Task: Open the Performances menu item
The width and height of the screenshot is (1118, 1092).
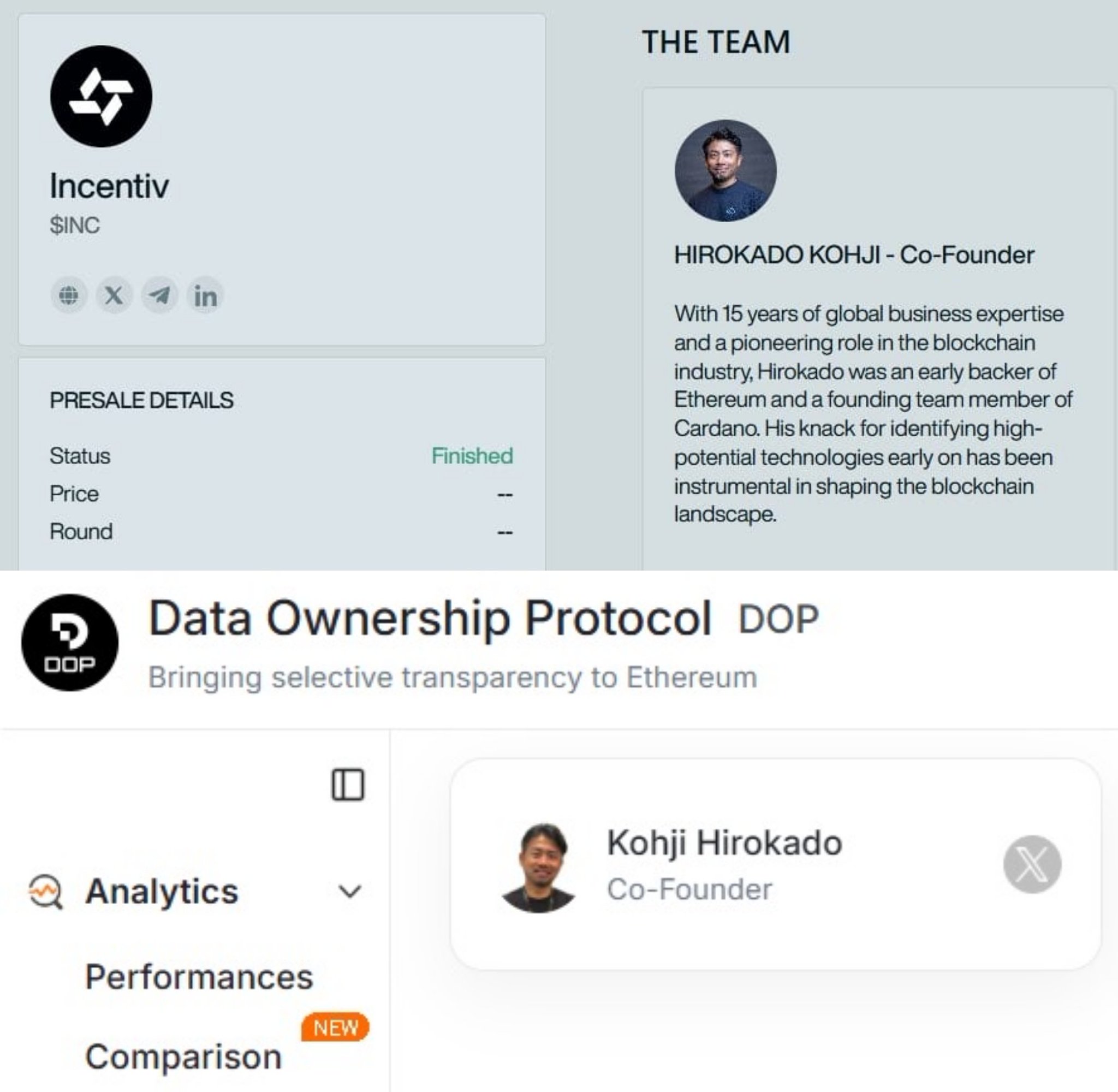Action: [x=199, y=977]
